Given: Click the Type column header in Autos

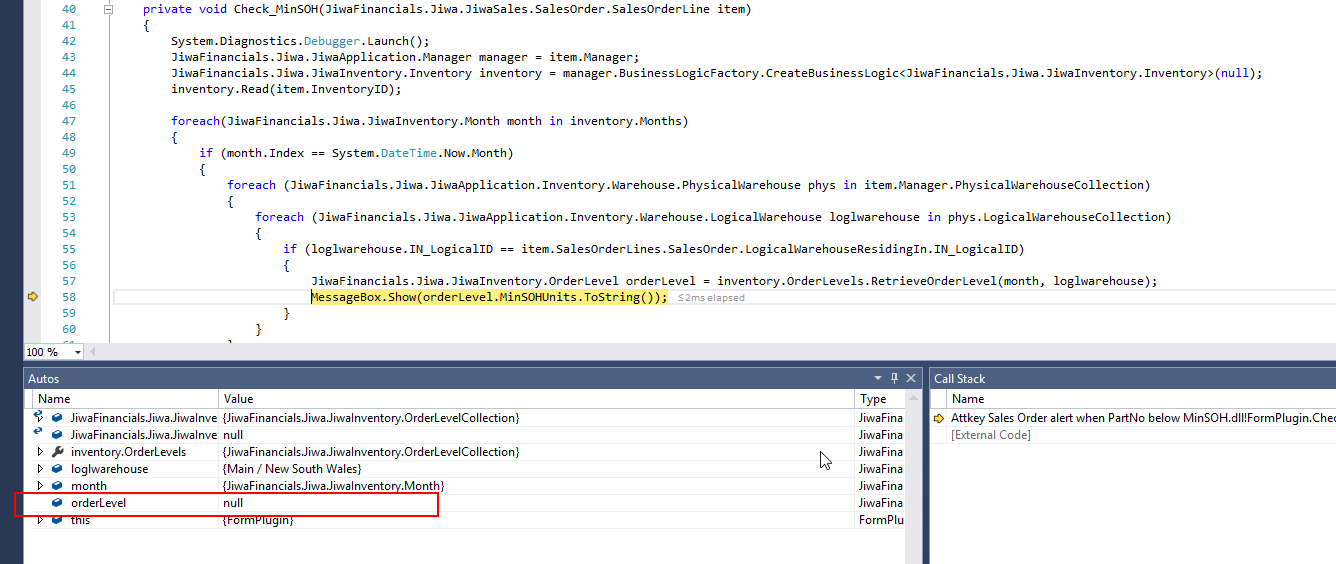Looking at the screenshot, I should click(873, 399).
